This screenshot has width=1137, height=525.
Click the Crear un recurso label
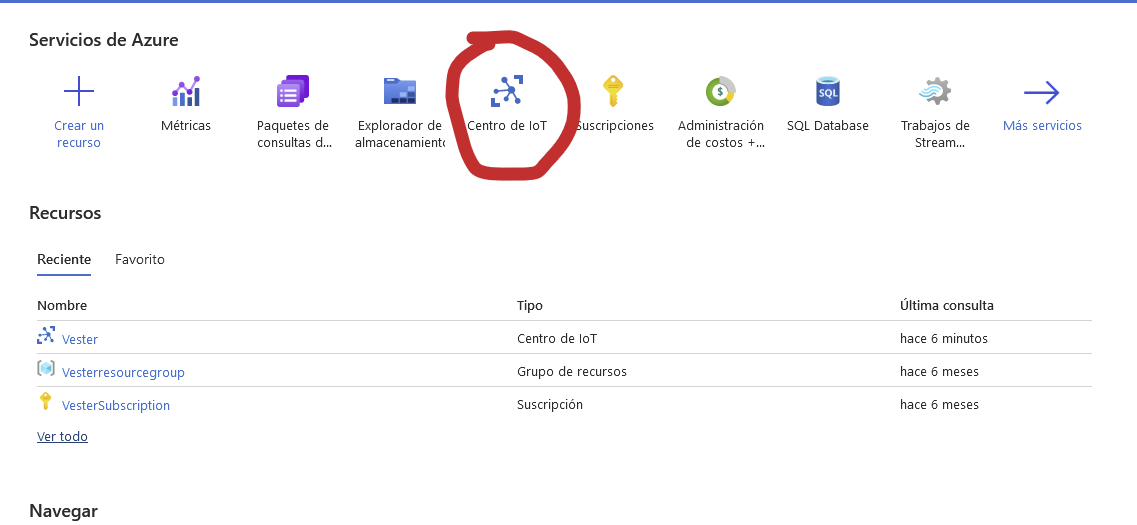pyautogui.click(x=79, y=134)
